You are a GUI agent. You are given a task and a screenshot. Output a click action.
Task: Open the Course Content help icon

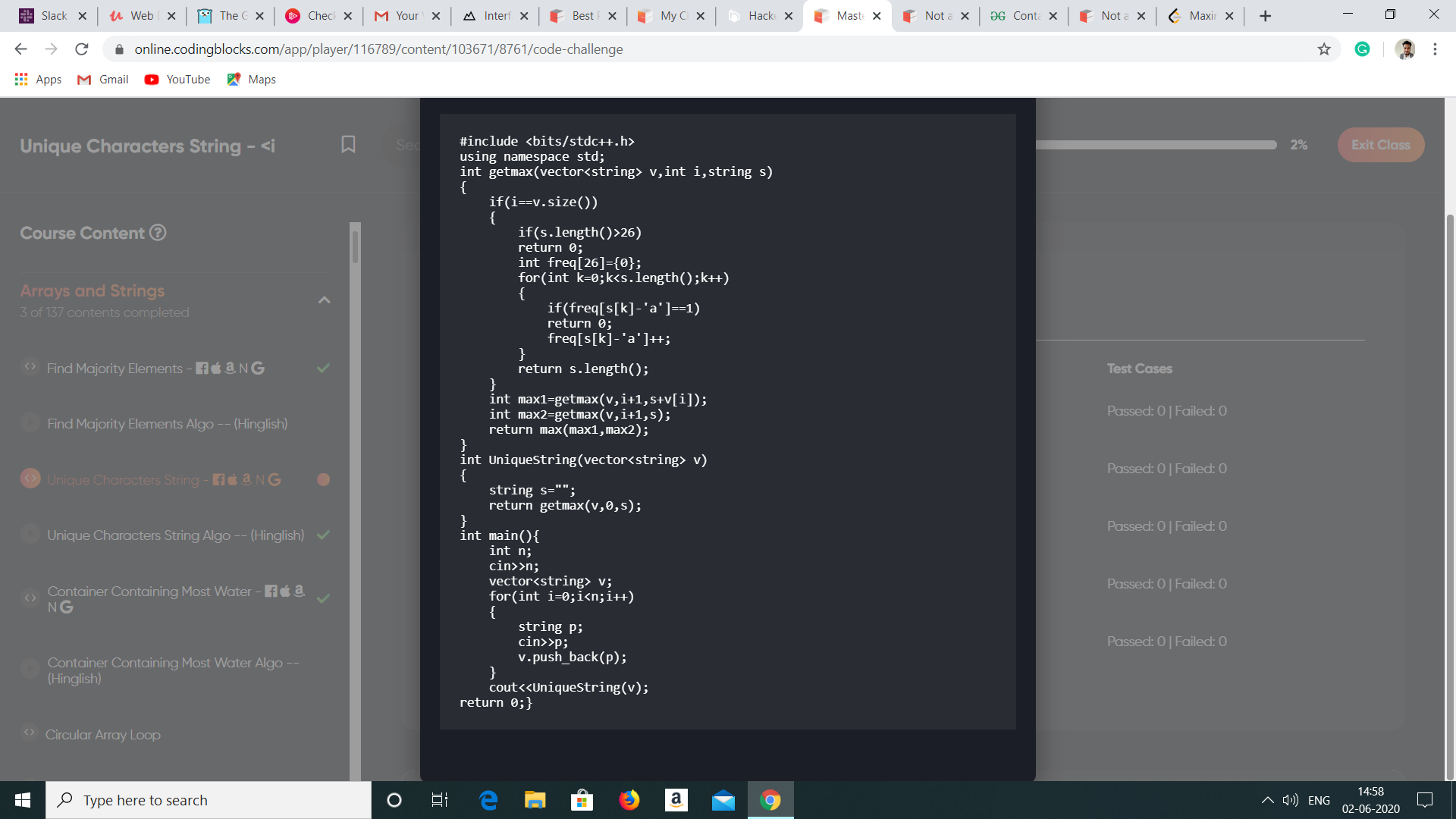click(x=158, y=233)
